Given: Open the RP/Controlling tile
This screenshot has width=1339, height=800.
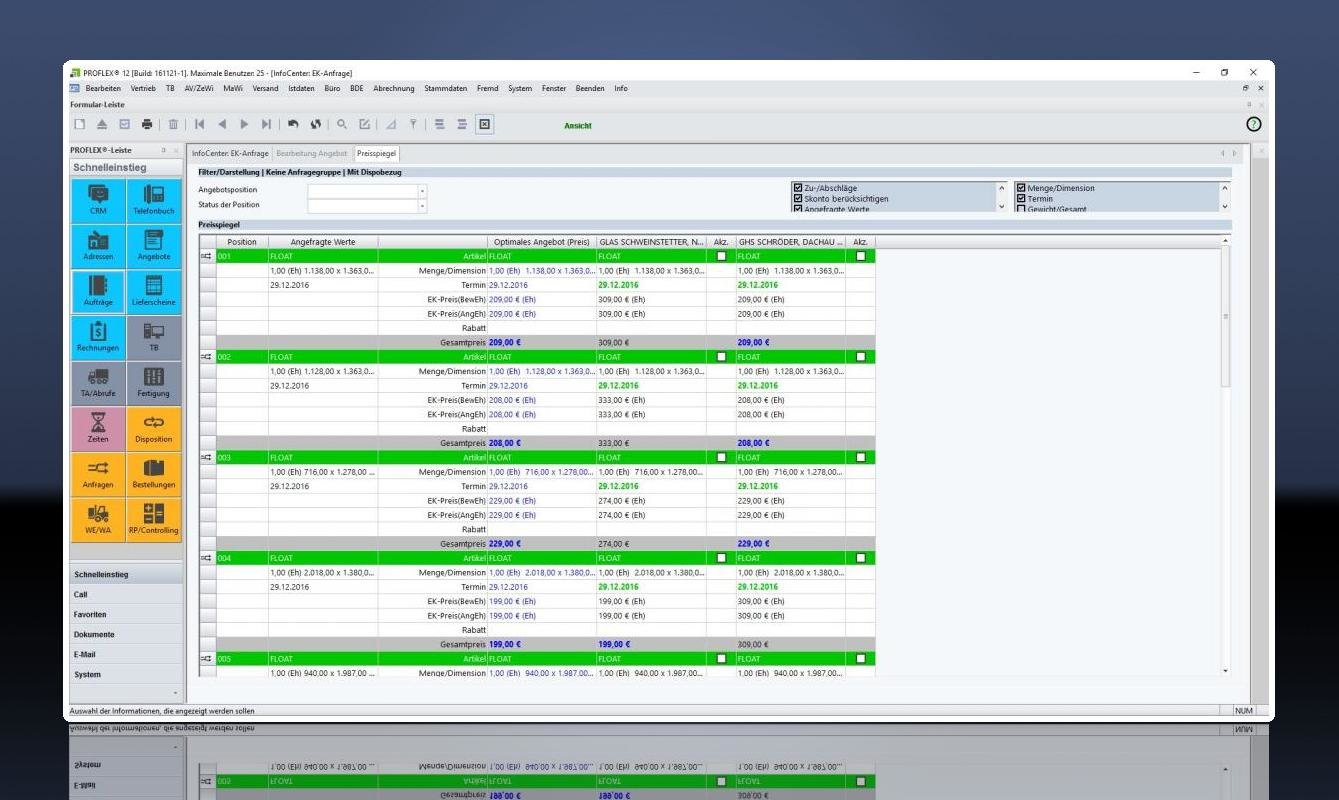Looking at the screenshot, I should click(154, 520).
